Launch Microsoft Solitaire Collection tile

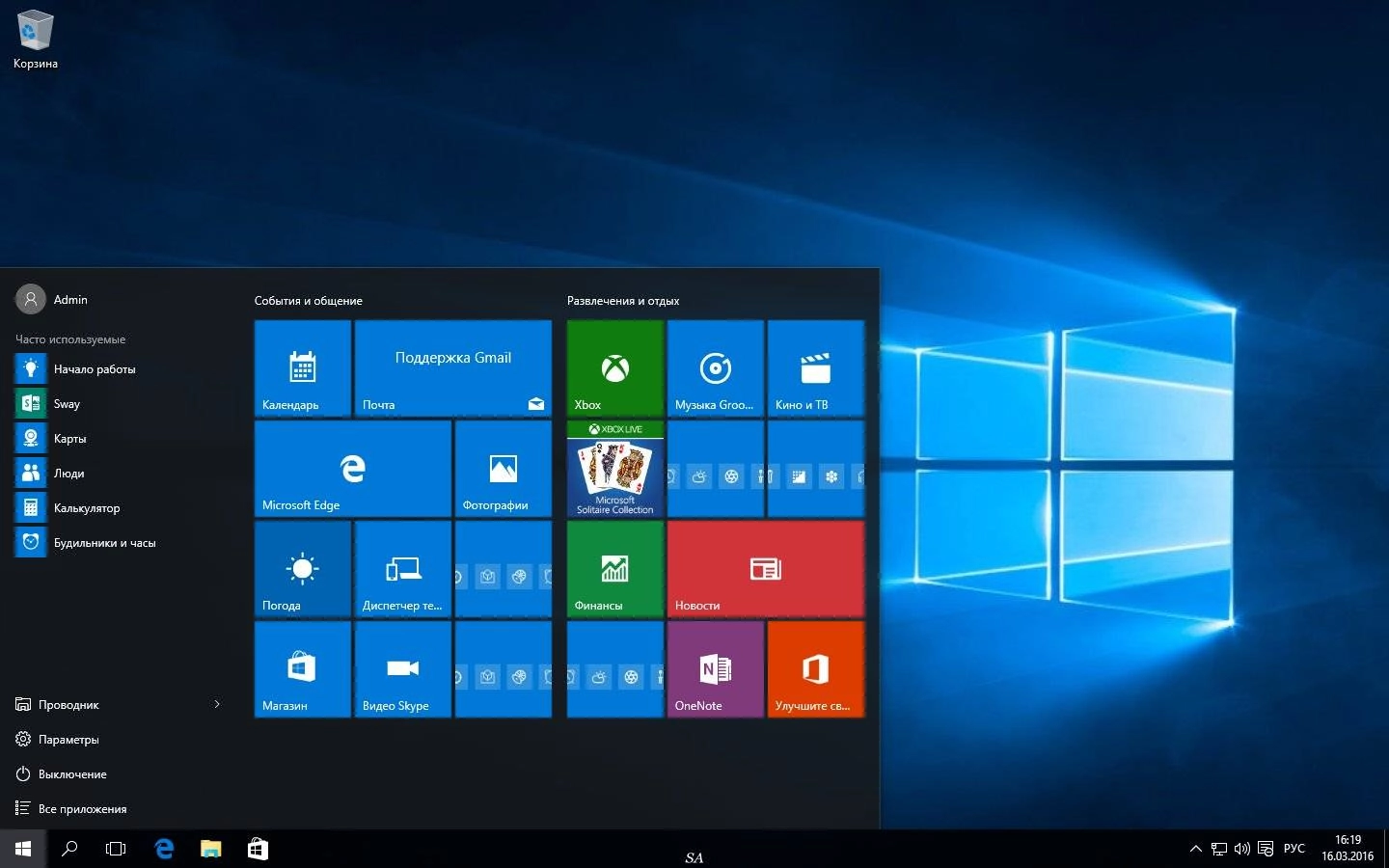tap(615, 469)
